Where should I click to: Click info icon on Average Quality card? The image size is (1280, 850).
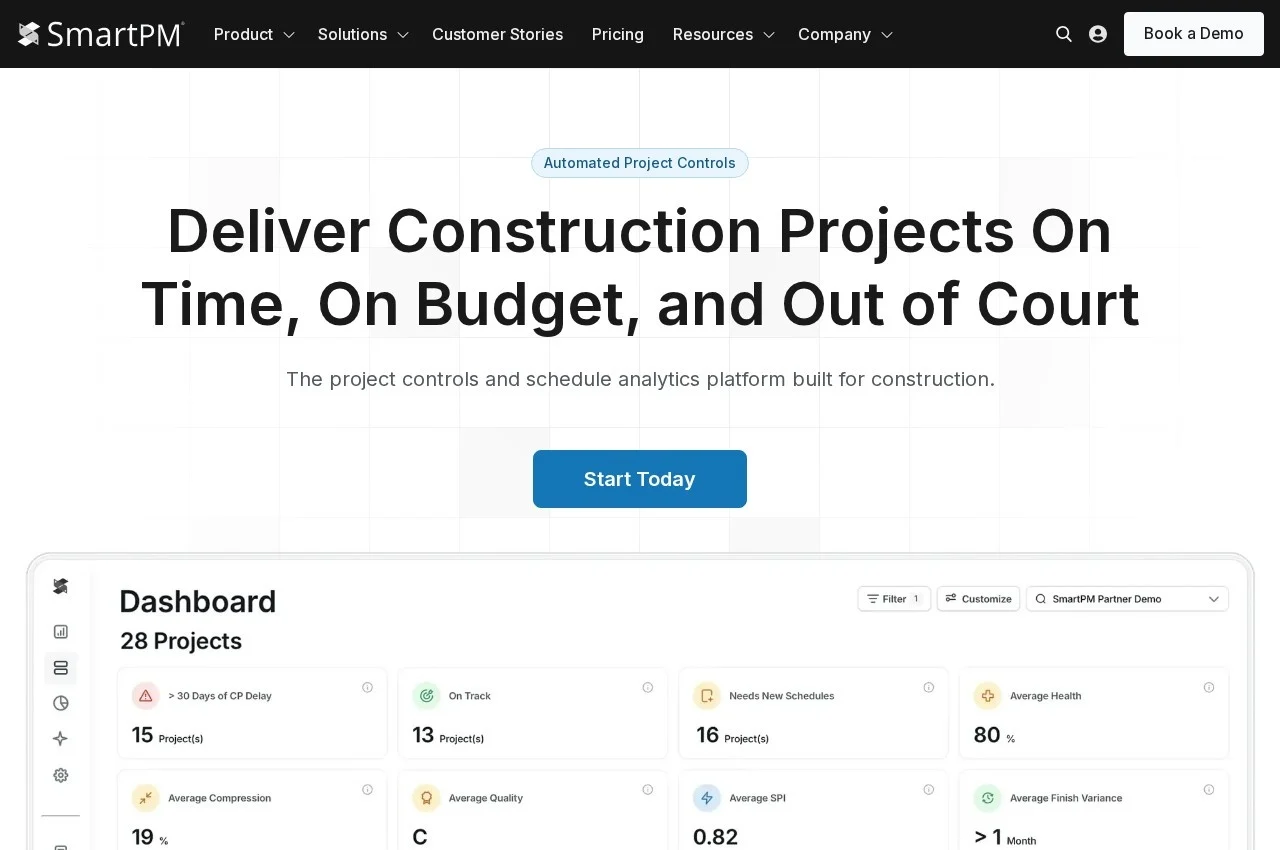tap(648, 789)
